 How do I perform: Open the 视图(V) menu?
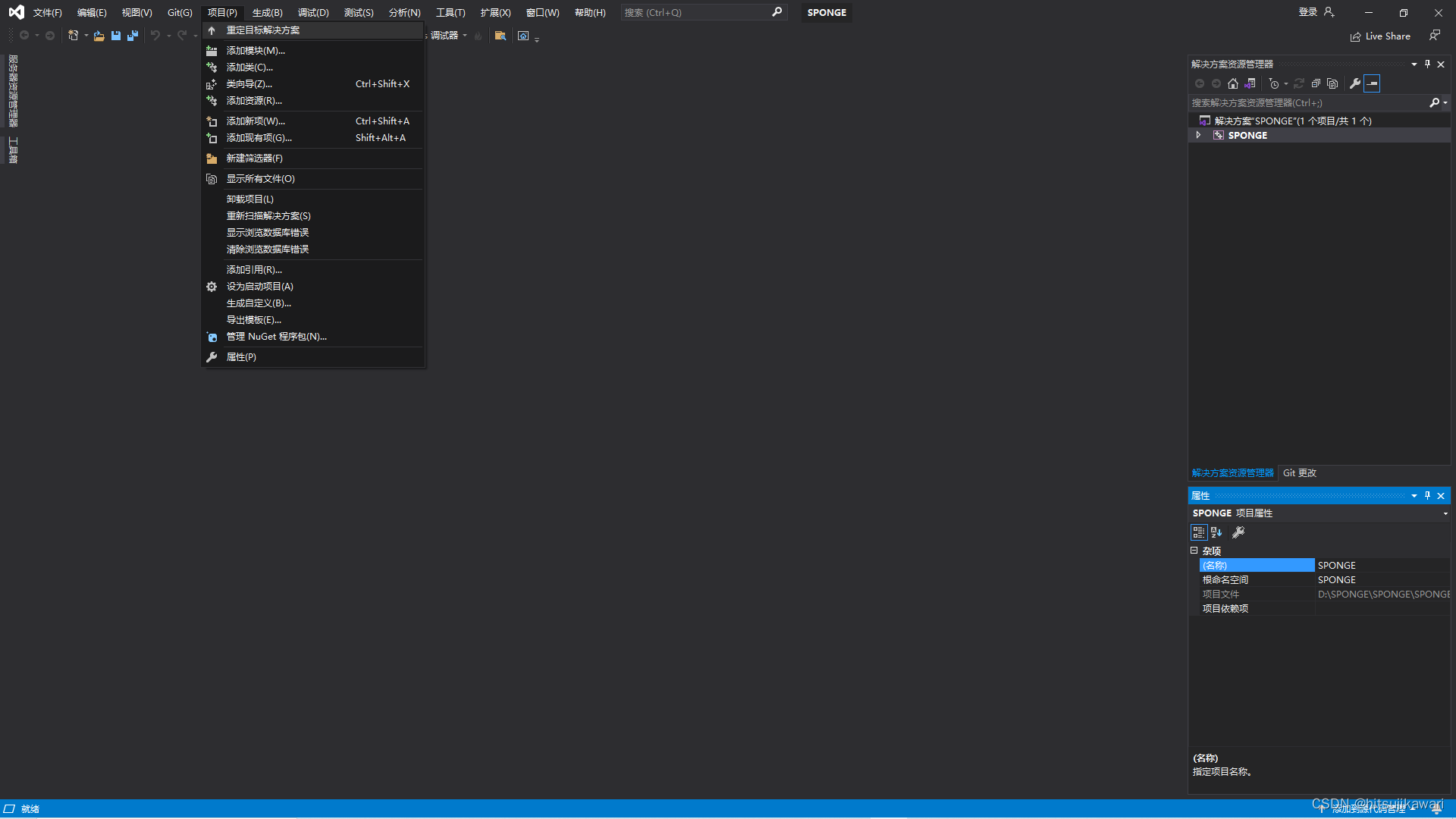click(x=136, y=12)
